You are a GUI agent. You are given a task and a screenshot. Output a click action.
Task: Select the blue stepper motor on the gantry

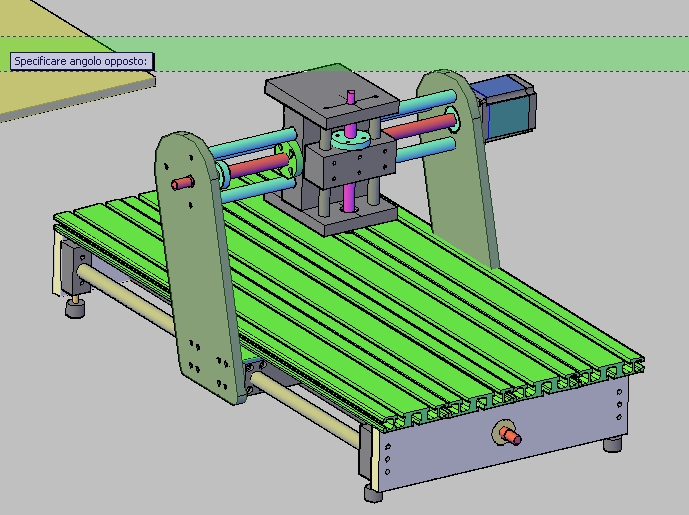point(505,108)
